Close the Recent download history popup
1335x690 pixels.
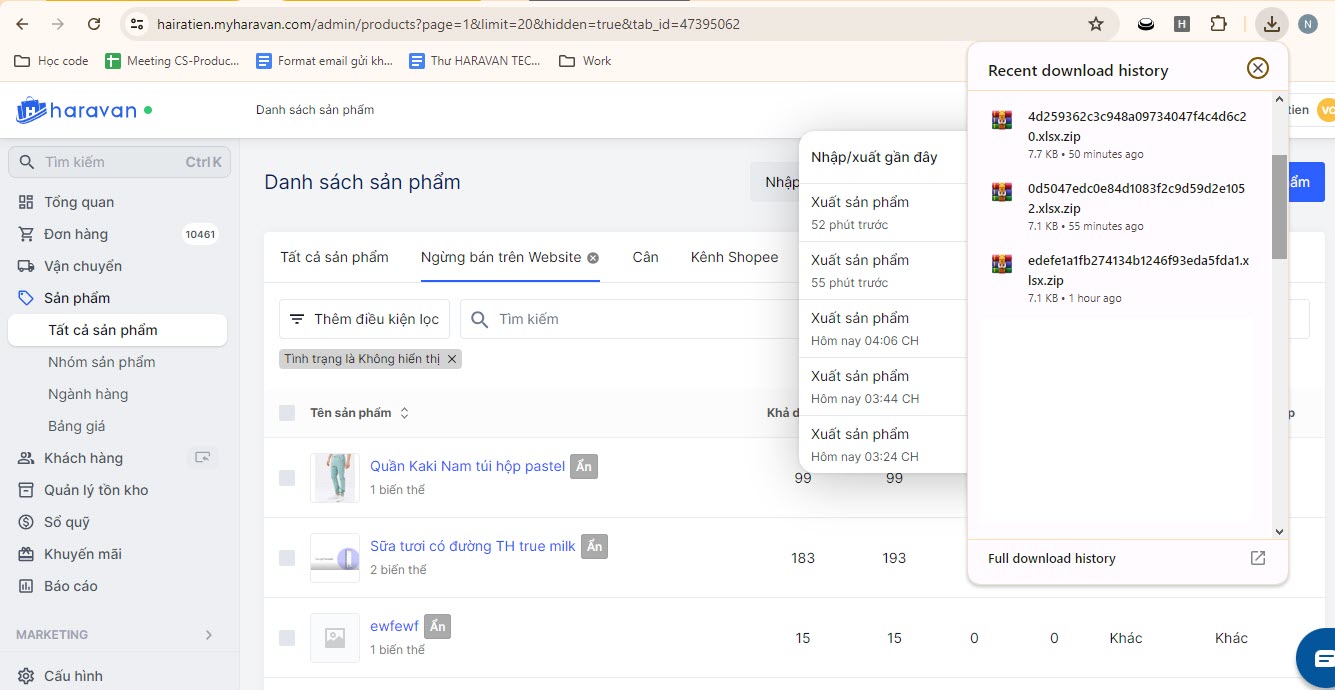point(1257,68)
